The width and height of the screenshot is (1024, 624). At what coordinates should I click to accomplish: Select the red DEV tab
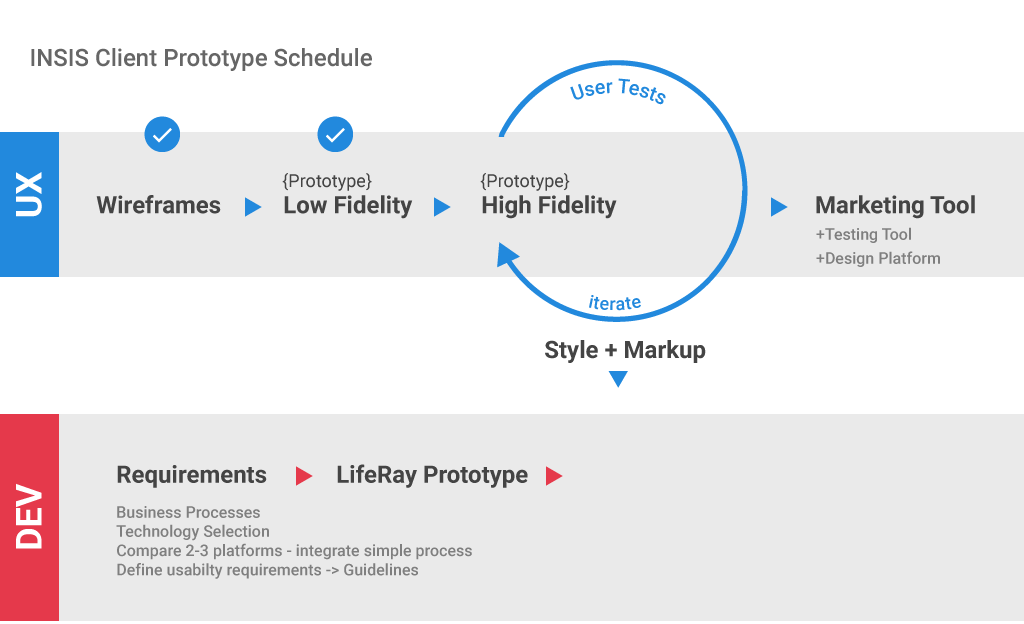pyautogui.click(x=29, y=517)
